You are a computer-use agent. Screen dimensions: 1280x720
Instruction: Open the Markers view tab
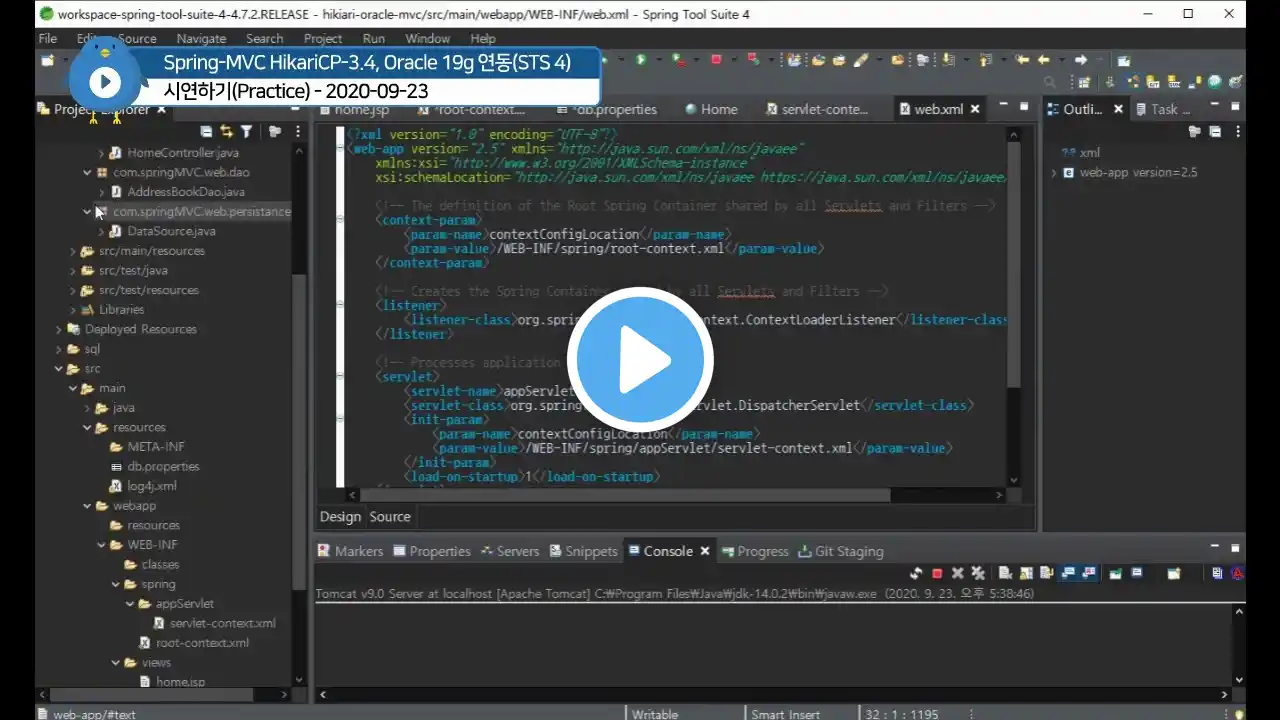[x=350, y=551]
